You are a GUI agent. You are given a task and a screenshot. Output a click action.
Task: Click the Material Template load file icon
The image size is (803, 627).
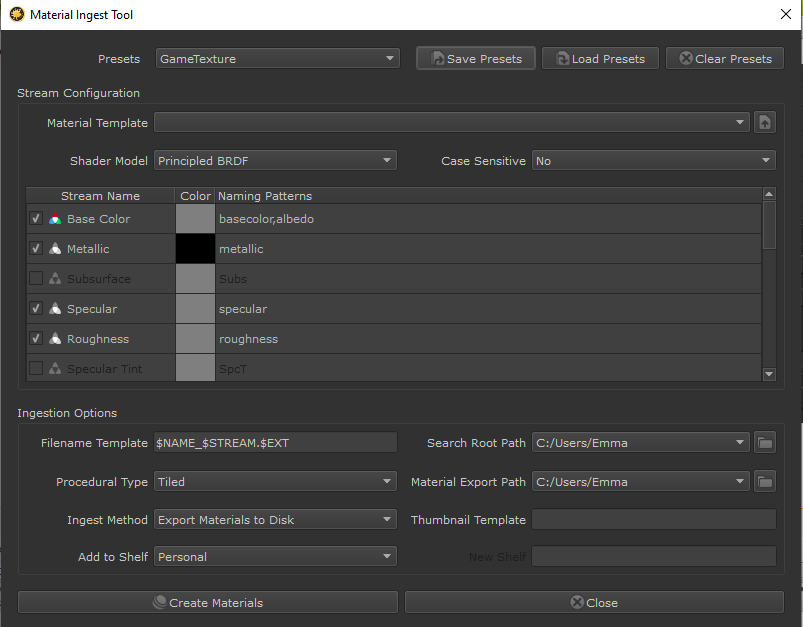point(765,123)
